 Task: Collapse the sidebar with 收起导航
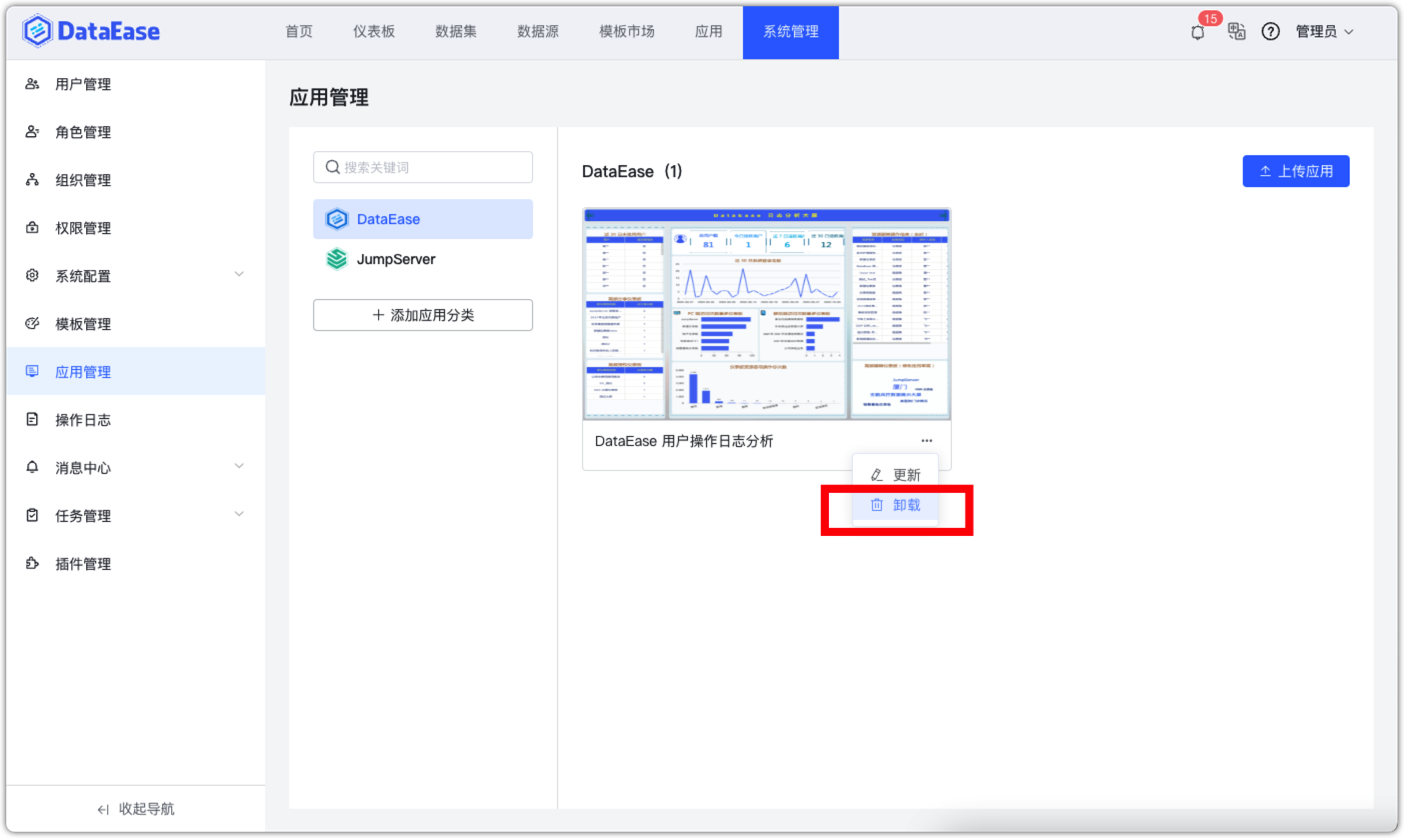(x=136, y=809)
